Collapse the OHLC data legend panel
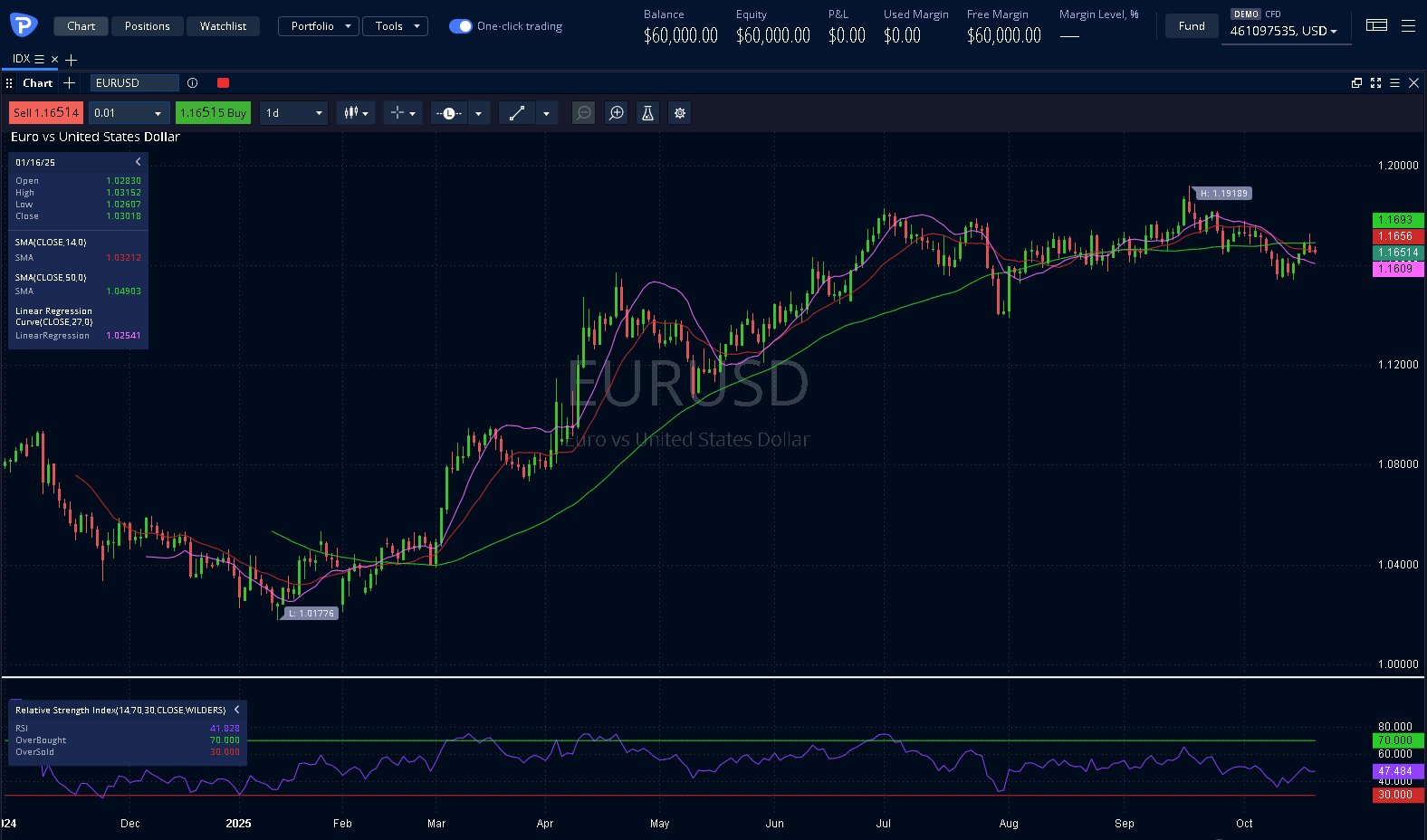 (139, 162)
